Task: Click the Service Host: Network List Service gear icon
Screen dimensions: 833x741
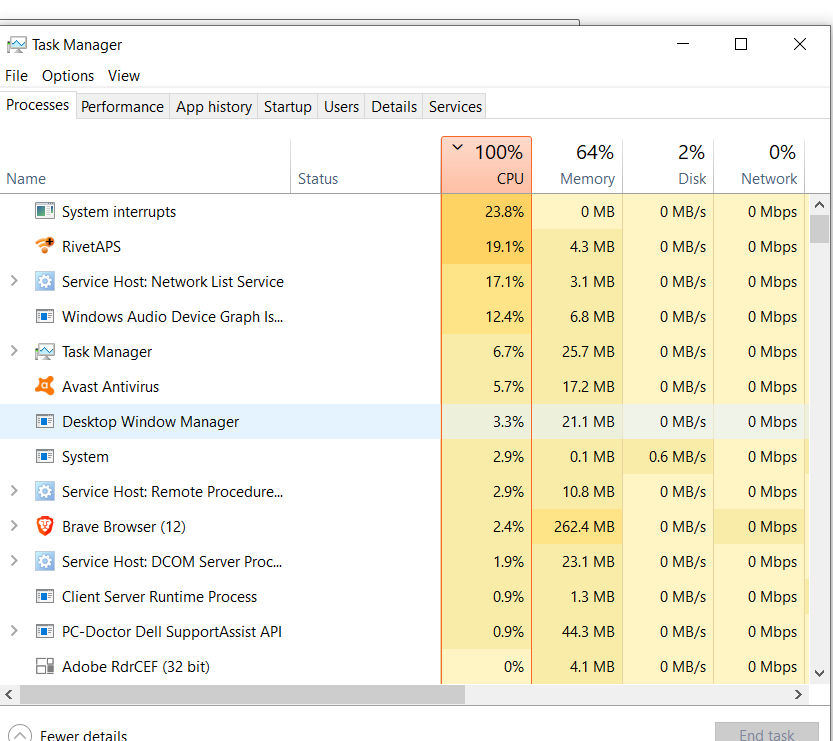Action: point(45,281)
